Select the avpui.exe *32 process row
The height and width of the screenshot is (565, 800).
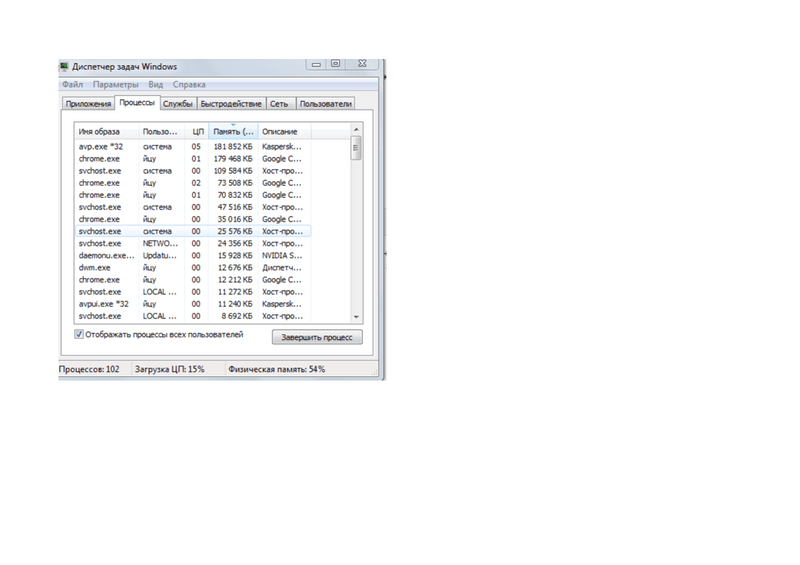coord(193,304)
